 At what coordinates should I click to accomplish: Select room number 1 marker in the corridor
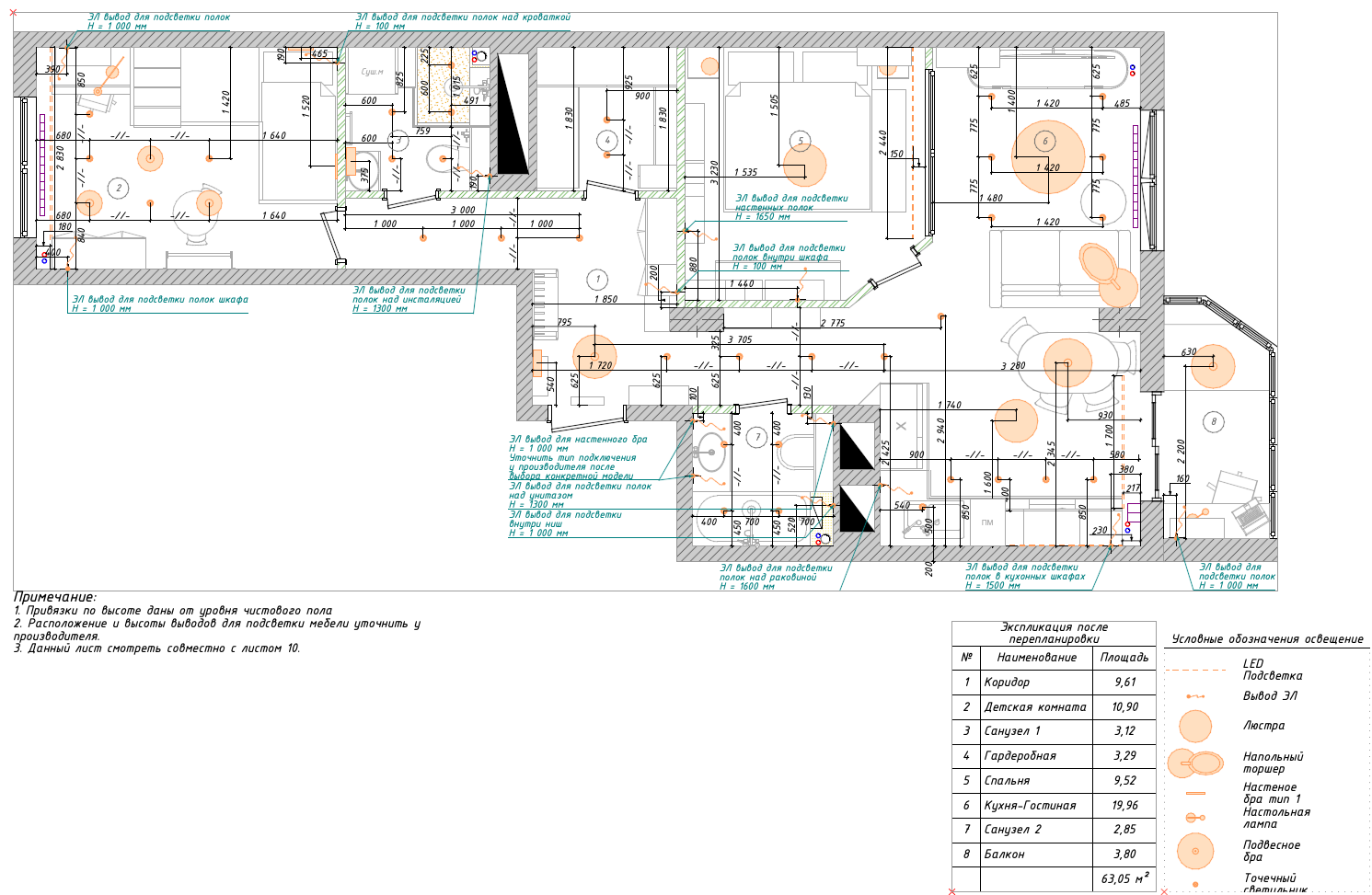tap(598, 279)
